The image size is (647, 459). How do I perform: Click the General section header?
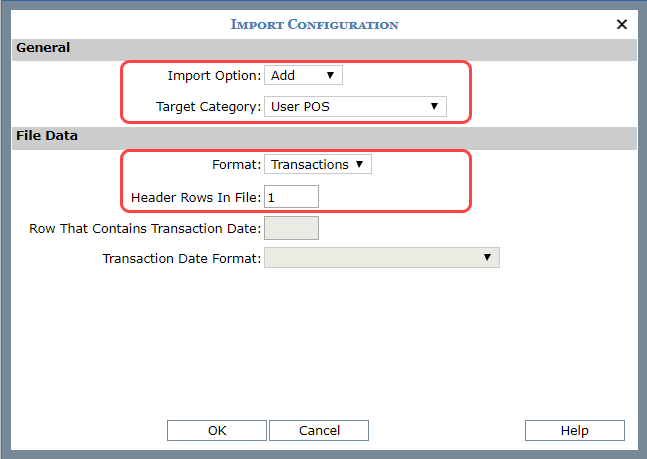point(43,48)
